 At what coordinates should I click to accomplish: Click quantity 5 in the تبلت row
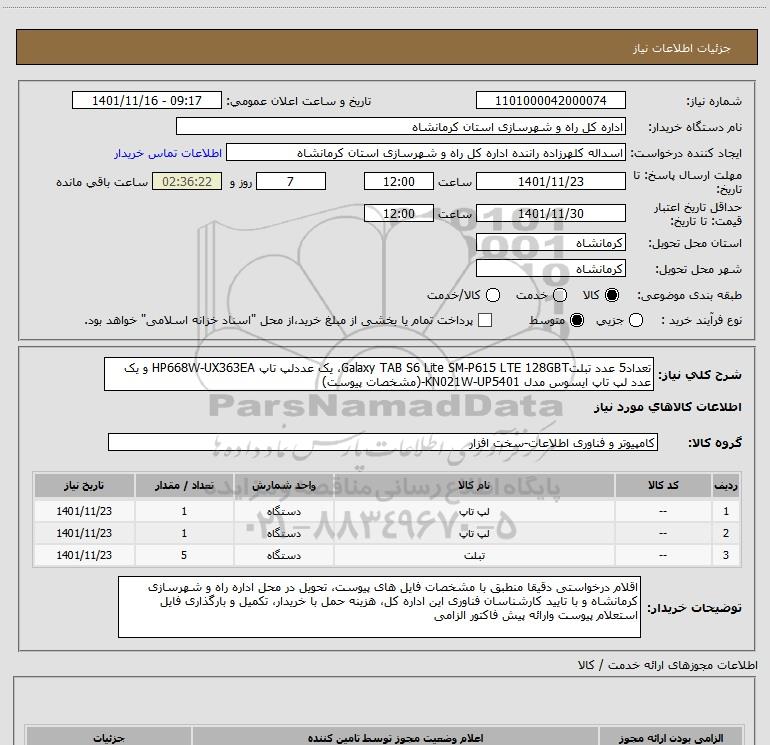[184, 555]
